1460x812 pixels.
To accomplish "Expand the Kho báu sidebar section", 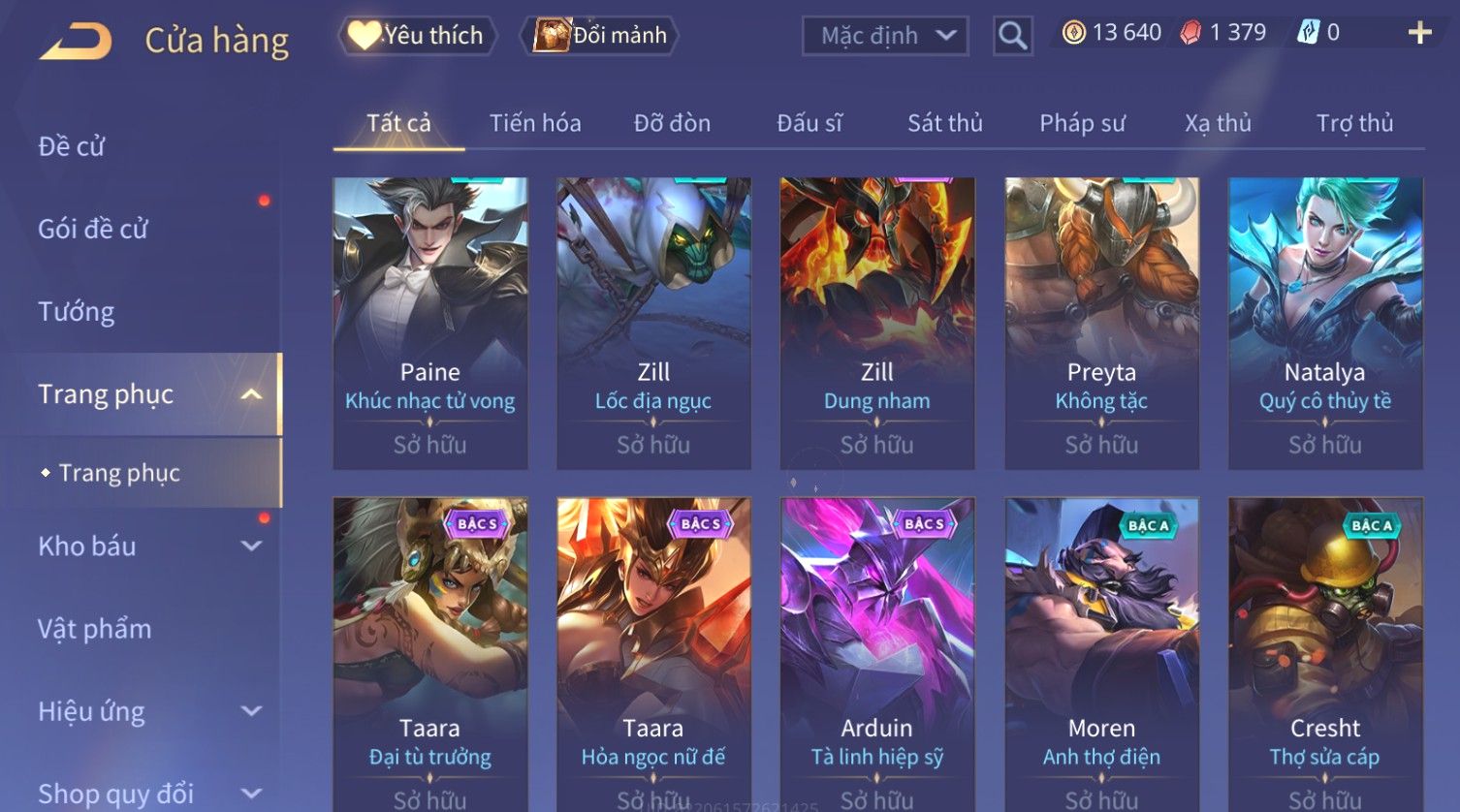I will (x=251, y=547).
